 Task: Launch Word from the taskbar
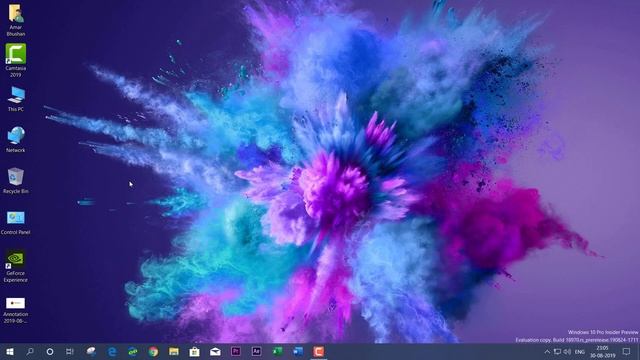point(298,351)
